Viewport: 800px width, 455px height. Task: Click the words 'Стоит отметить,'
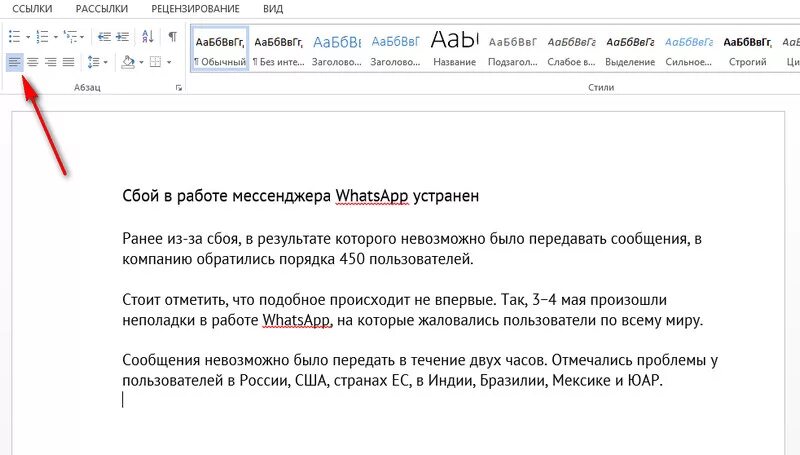coord(175,299)
